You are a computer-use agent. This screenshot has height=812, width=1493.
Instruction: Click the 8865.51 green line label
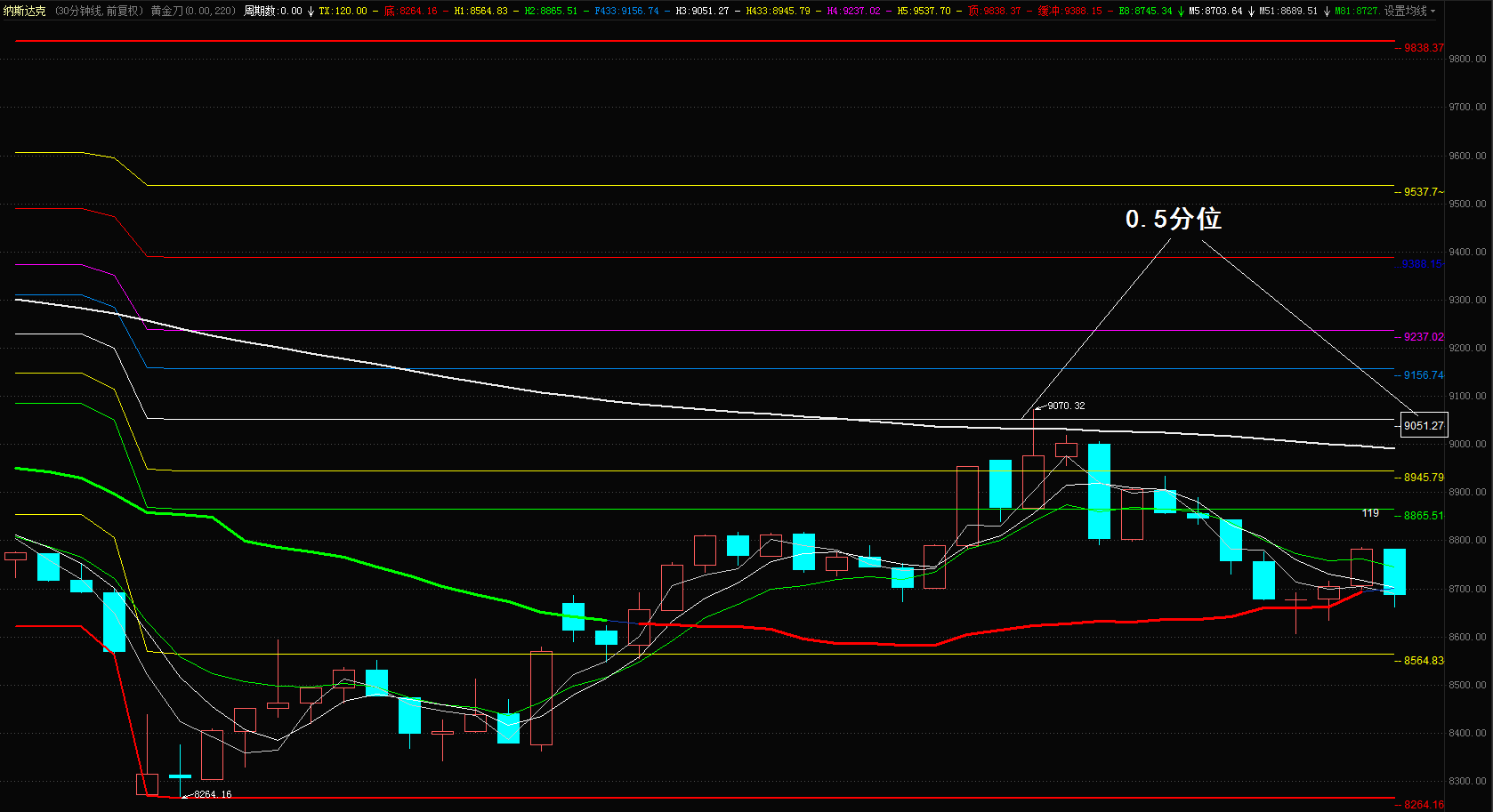[1424, 516]
